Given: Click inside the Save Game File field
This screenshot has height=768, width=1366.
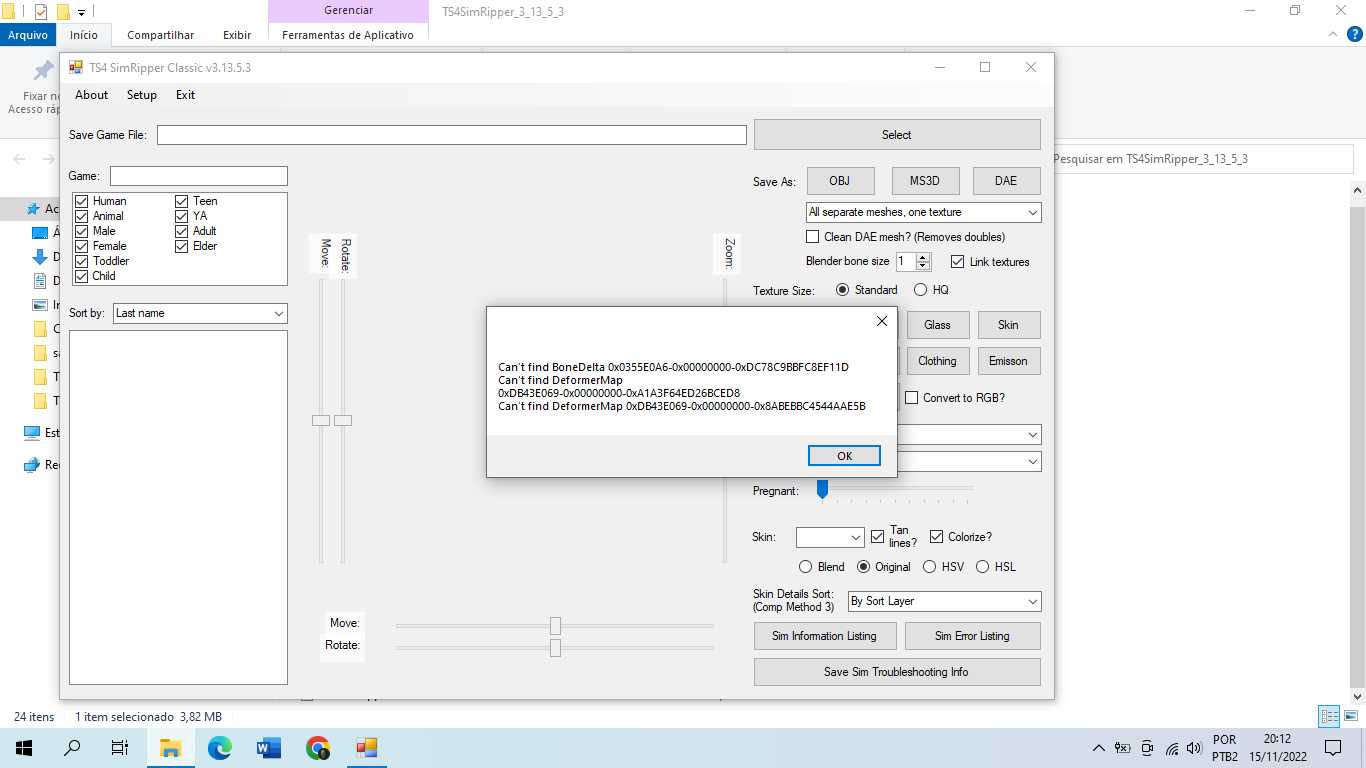Looking at the screenshot, I should click(450, 134).
